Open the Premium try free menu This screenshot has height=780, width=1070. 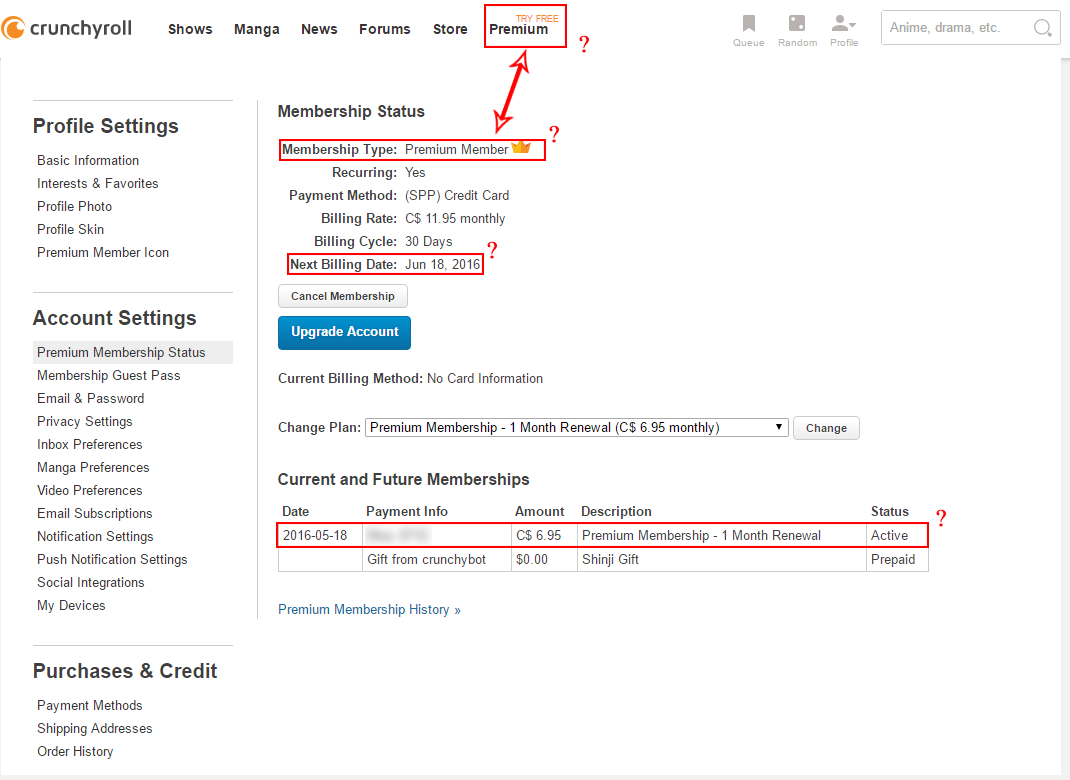[523, 25]
